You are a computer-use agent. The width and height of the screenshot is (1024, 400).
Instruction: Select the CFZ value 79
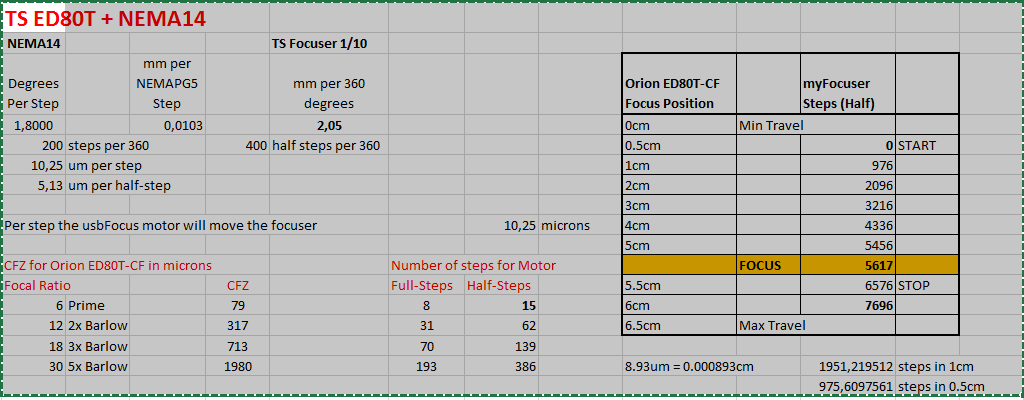click(x=237, y=305)
